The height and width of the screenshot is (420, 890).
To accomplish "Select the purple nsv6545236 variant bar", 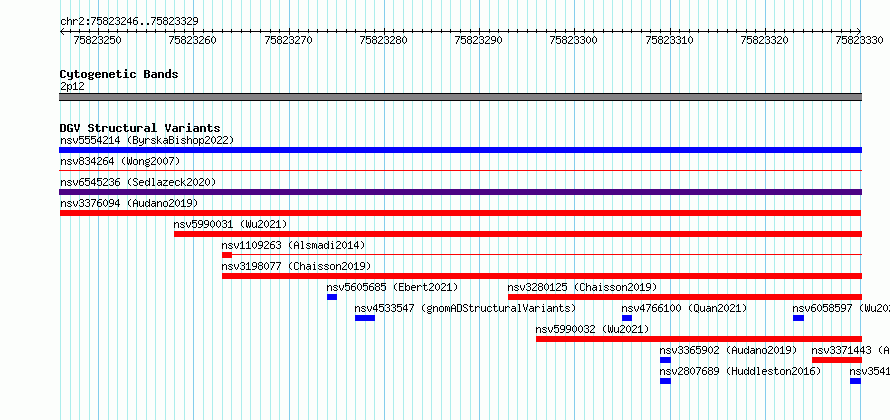I will (x=461, y=192).
